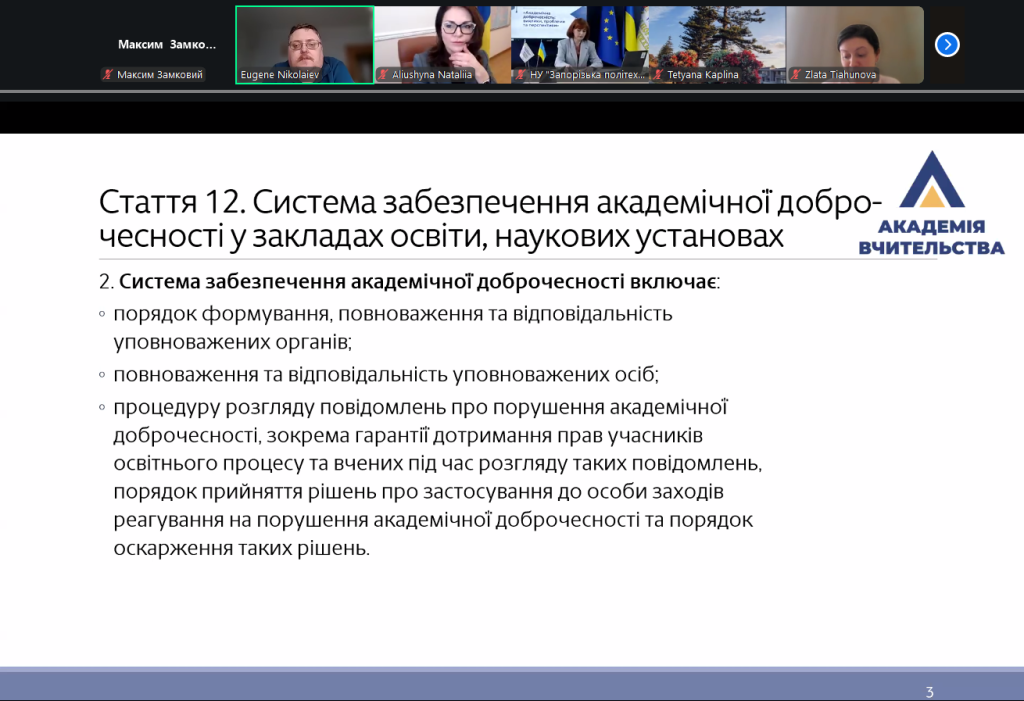Click Aliushyna Nataliia's muted microphone icon
Image resolution: width=1024 pixels, height=701 pixels.
click(x=382, y=75)
